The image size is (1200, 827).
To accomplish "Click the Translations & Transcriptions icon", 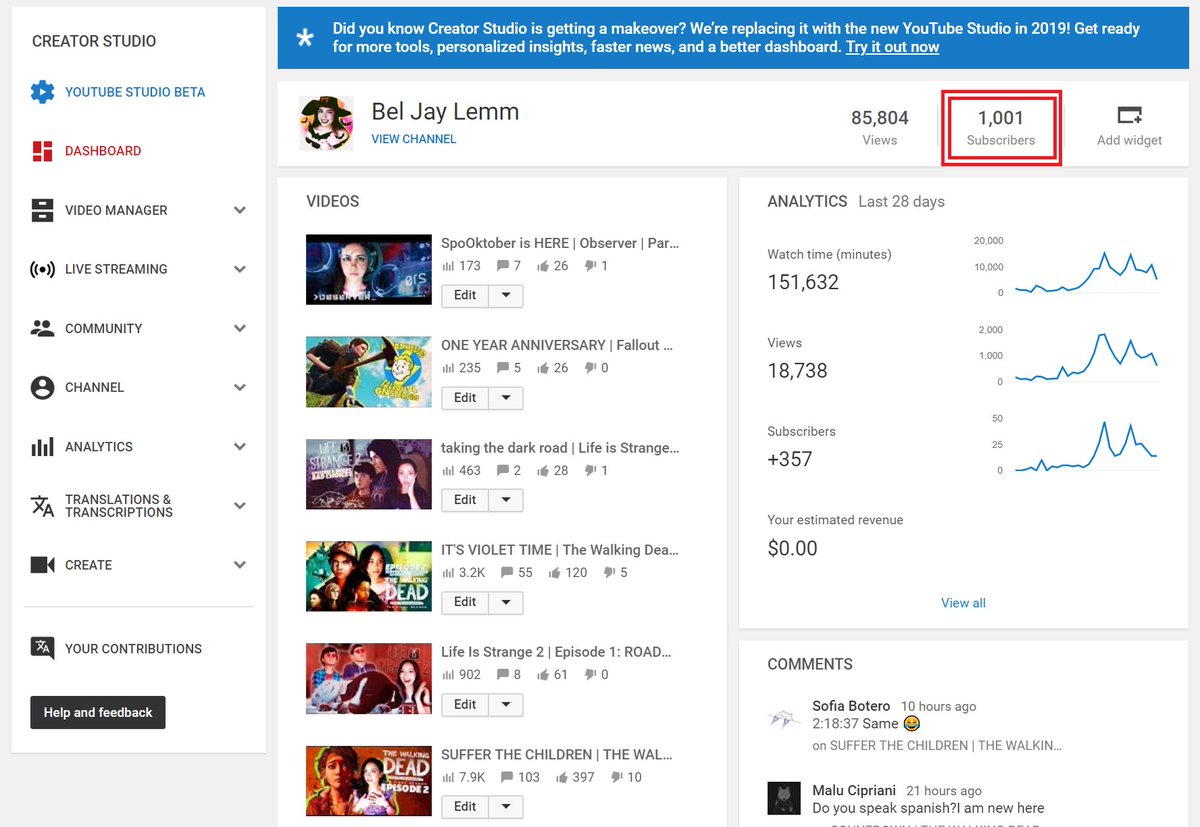I will tap(42, 506).
